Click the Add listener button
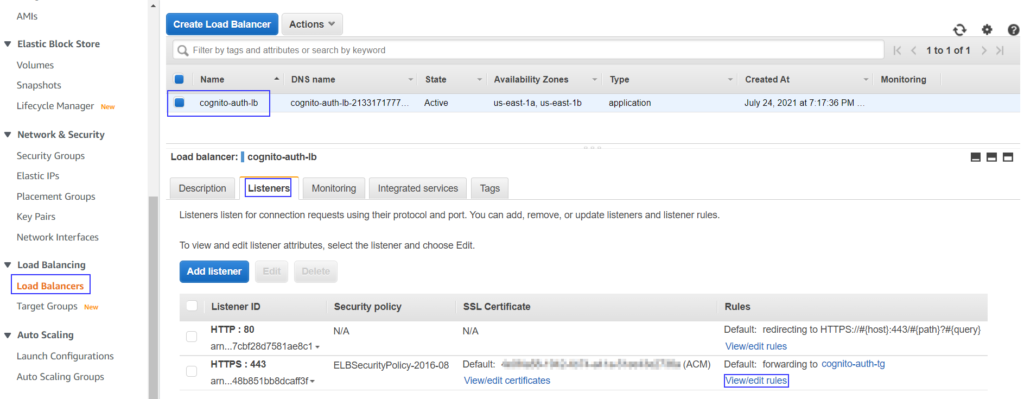Viewport: 1024px width, 399px height. tap(214, 271)
